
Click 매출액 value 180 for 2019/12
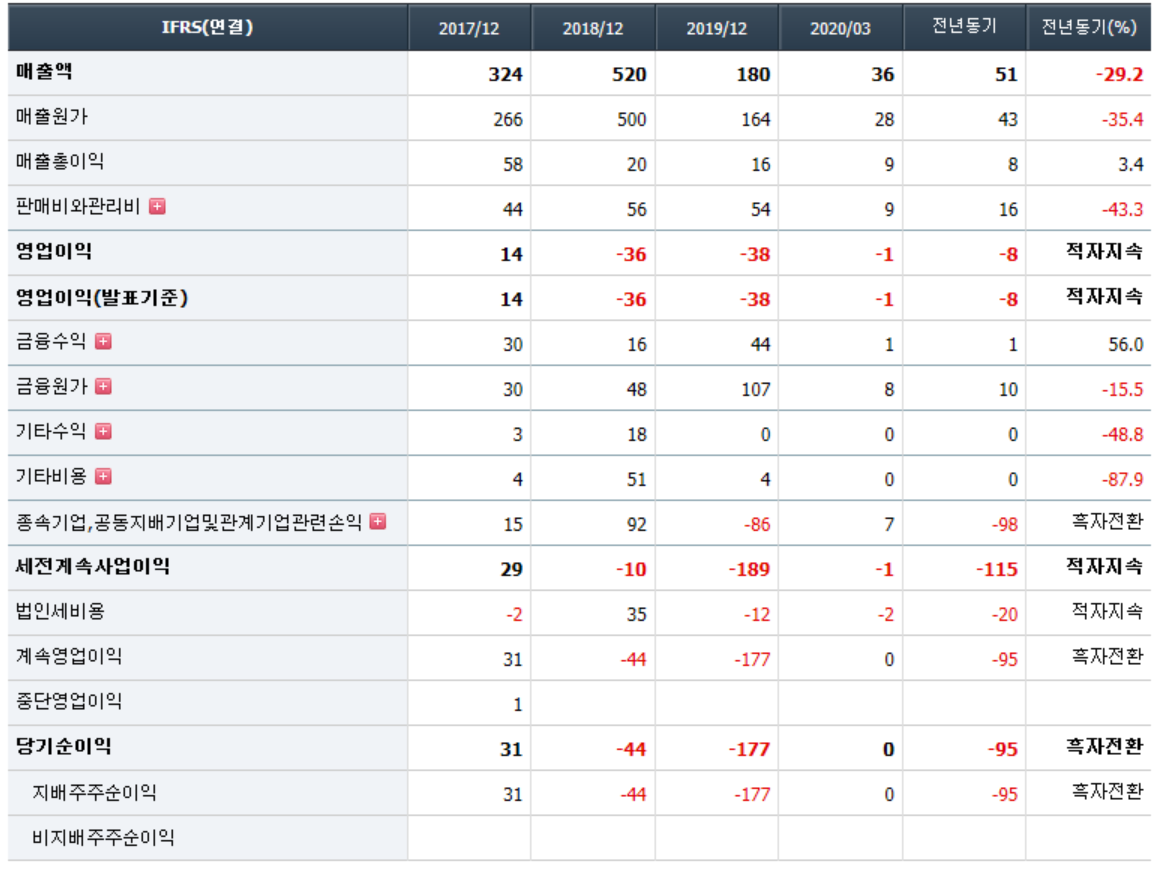click(x=753, y=74)
